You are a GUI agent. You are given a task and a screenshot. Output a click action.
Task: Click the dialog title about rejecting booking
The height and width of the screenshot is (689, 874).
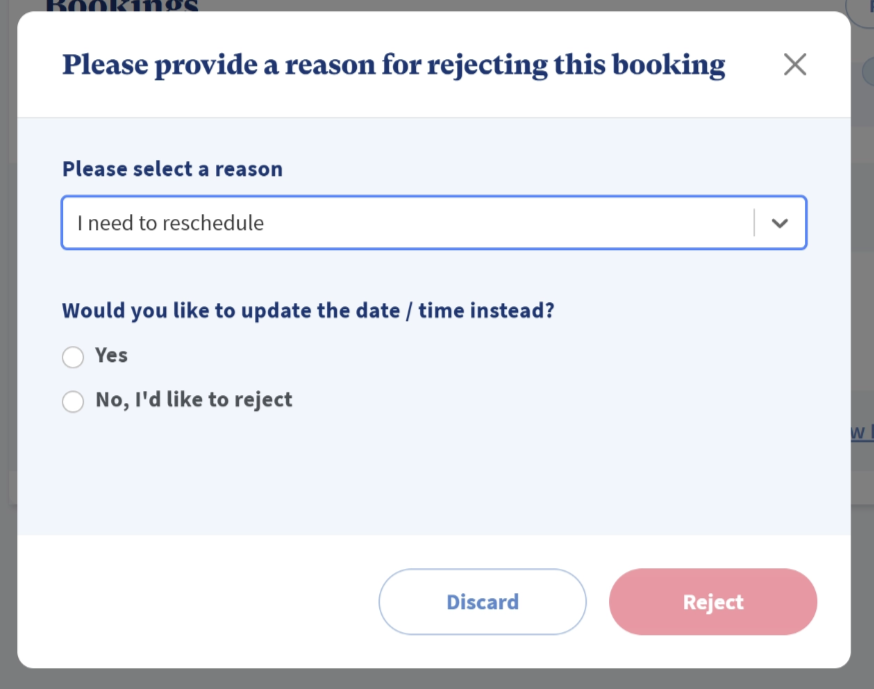click(x=393, y=65)
